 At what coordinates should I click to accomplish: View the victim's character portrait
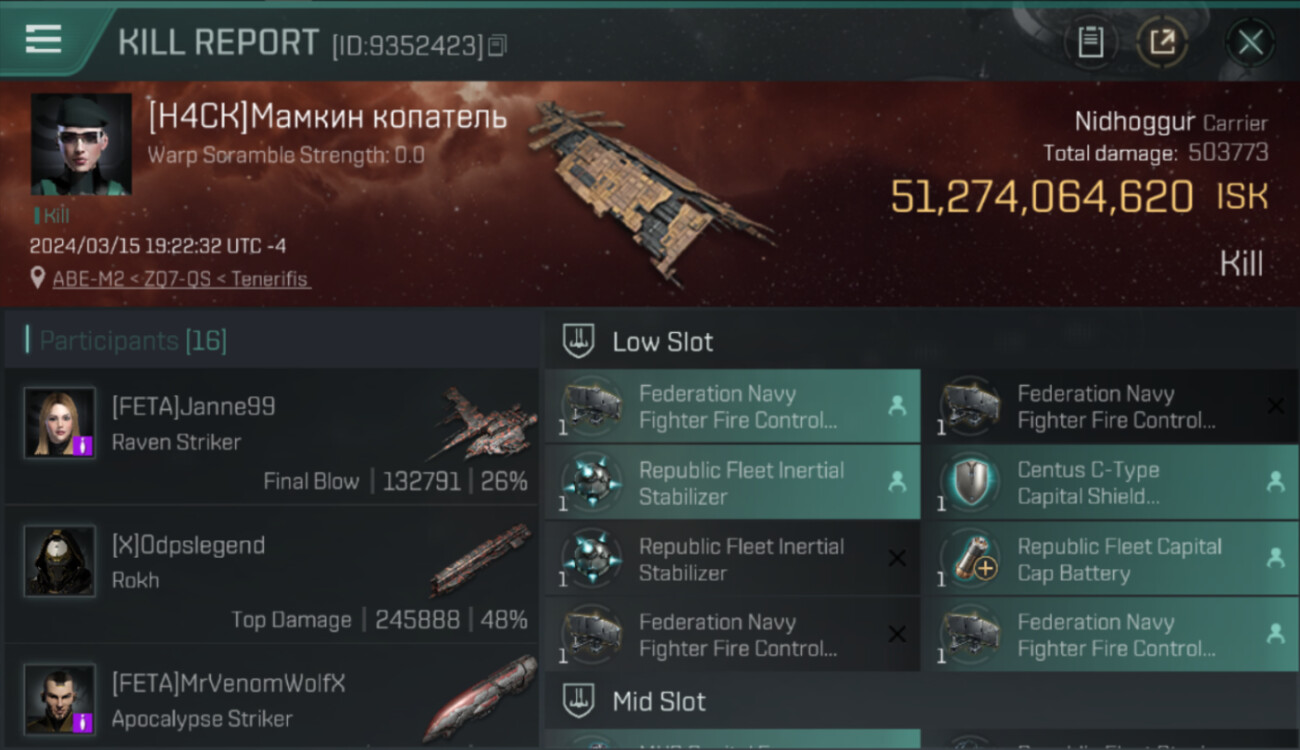pos(81,144)
